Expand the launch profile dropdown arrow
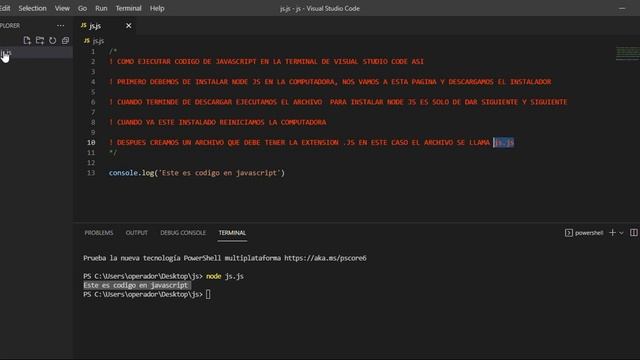The width and height of the screenshot is (640, 360). 621,233
